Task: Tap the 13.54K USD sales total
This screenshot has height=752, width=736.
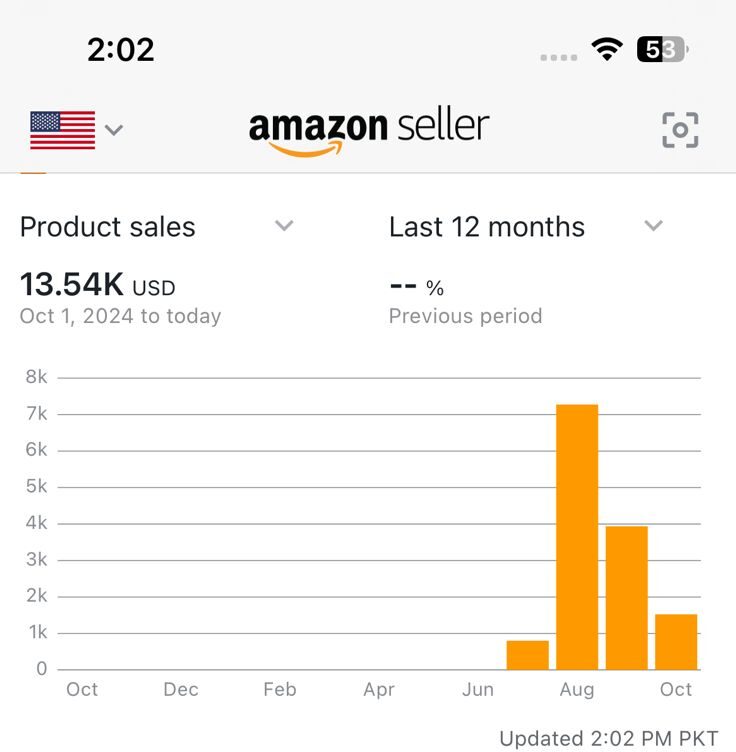Action: tap(97, 286)
